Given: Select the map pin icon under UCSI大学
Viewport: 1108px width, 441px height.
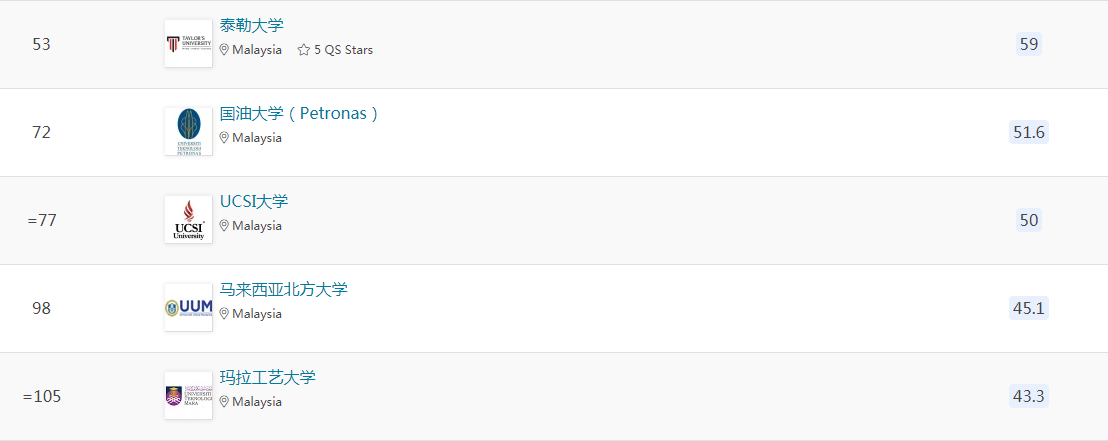Looking at the screenshot, I should click(x=224, y=226).
